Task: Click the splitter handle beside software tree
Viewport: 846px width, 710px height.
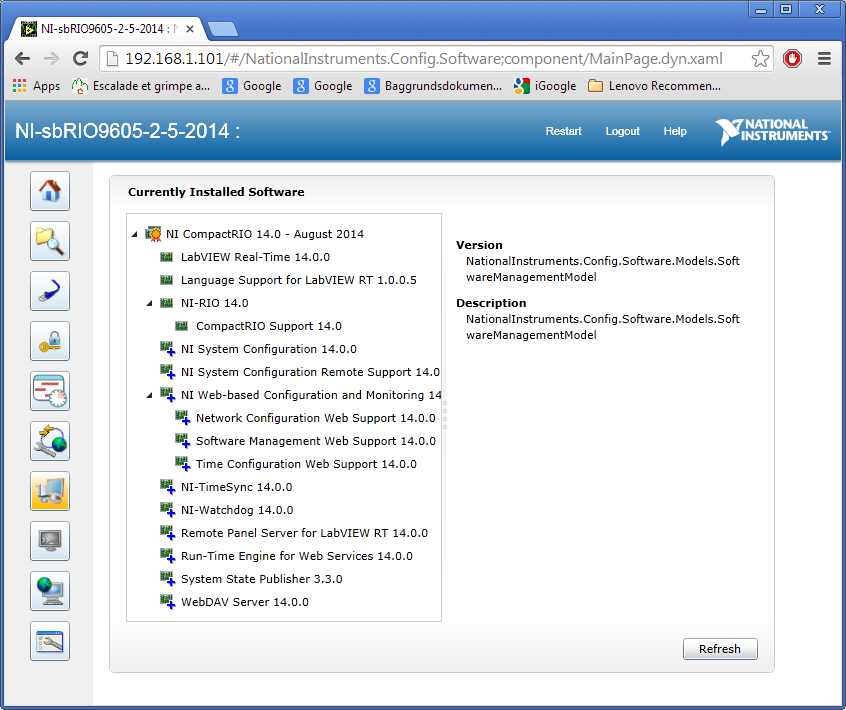Action: (445, 415)
